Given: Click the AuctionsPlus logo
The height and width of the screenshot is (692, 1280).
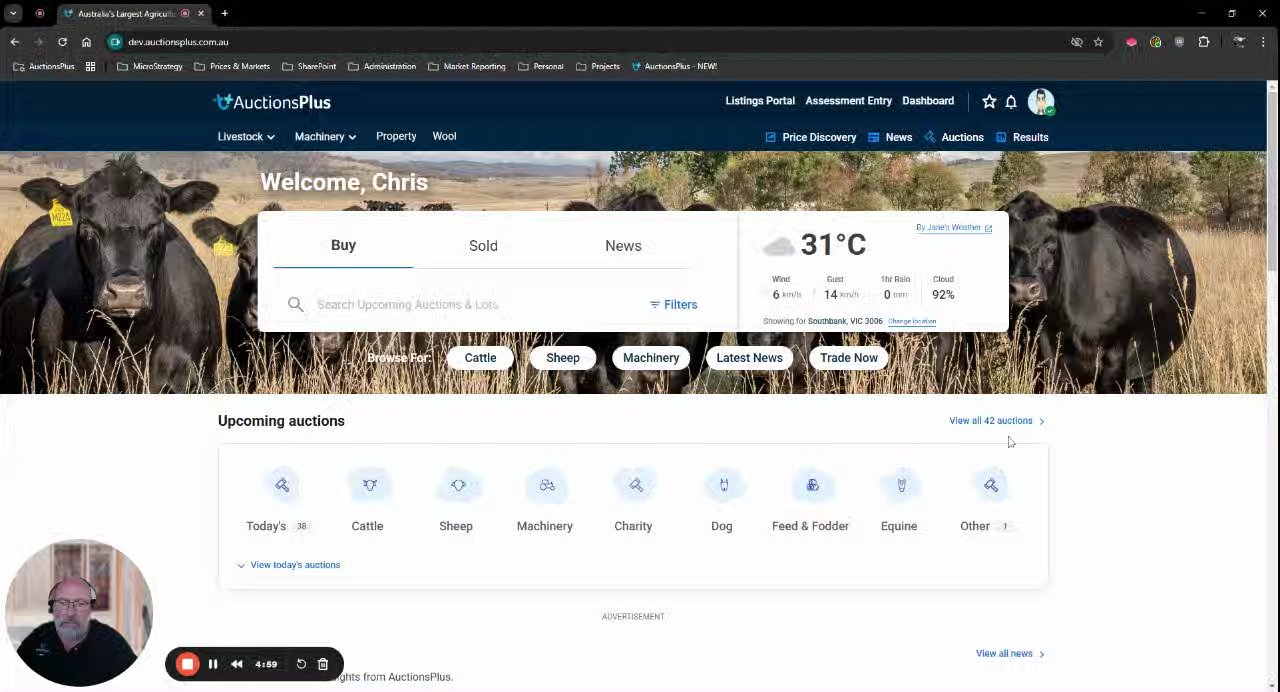Looking at the screenshot, I should click(272, 102).
